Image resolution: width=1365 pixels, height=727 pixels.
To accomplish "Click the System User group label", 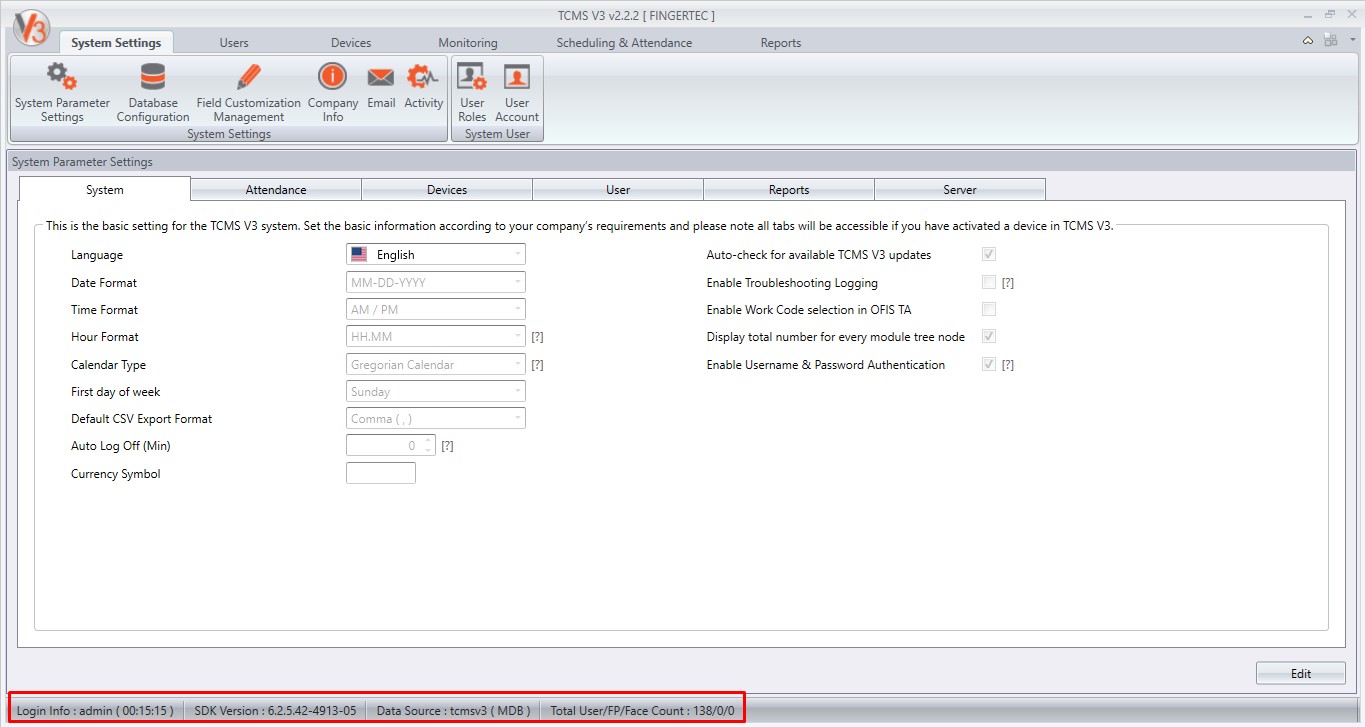I will [497, 134].
